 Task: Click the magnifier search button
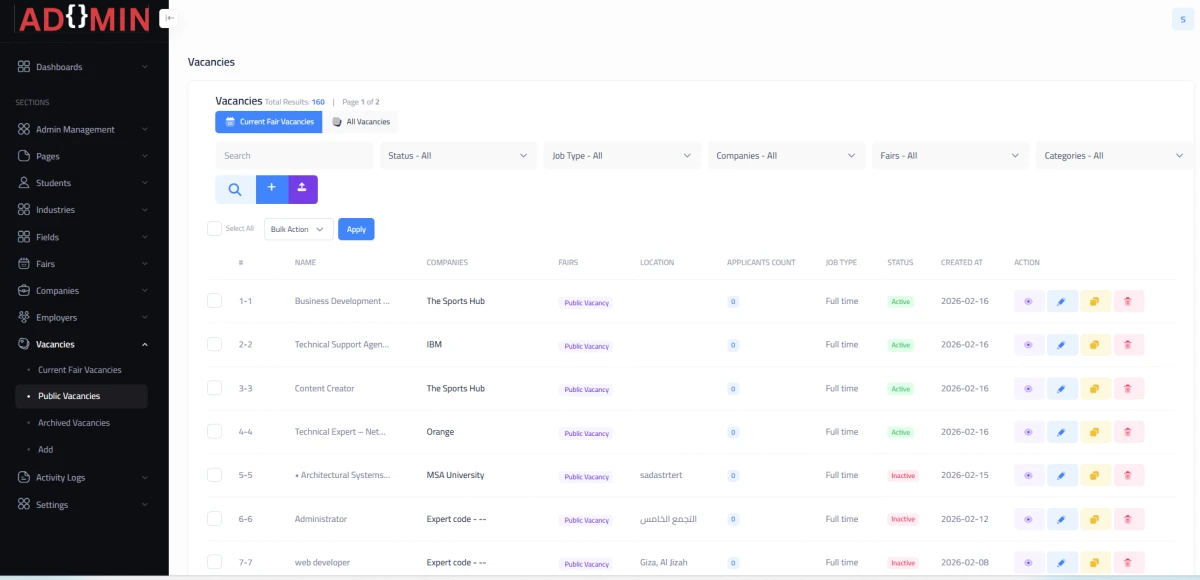[x=235, y=189]
